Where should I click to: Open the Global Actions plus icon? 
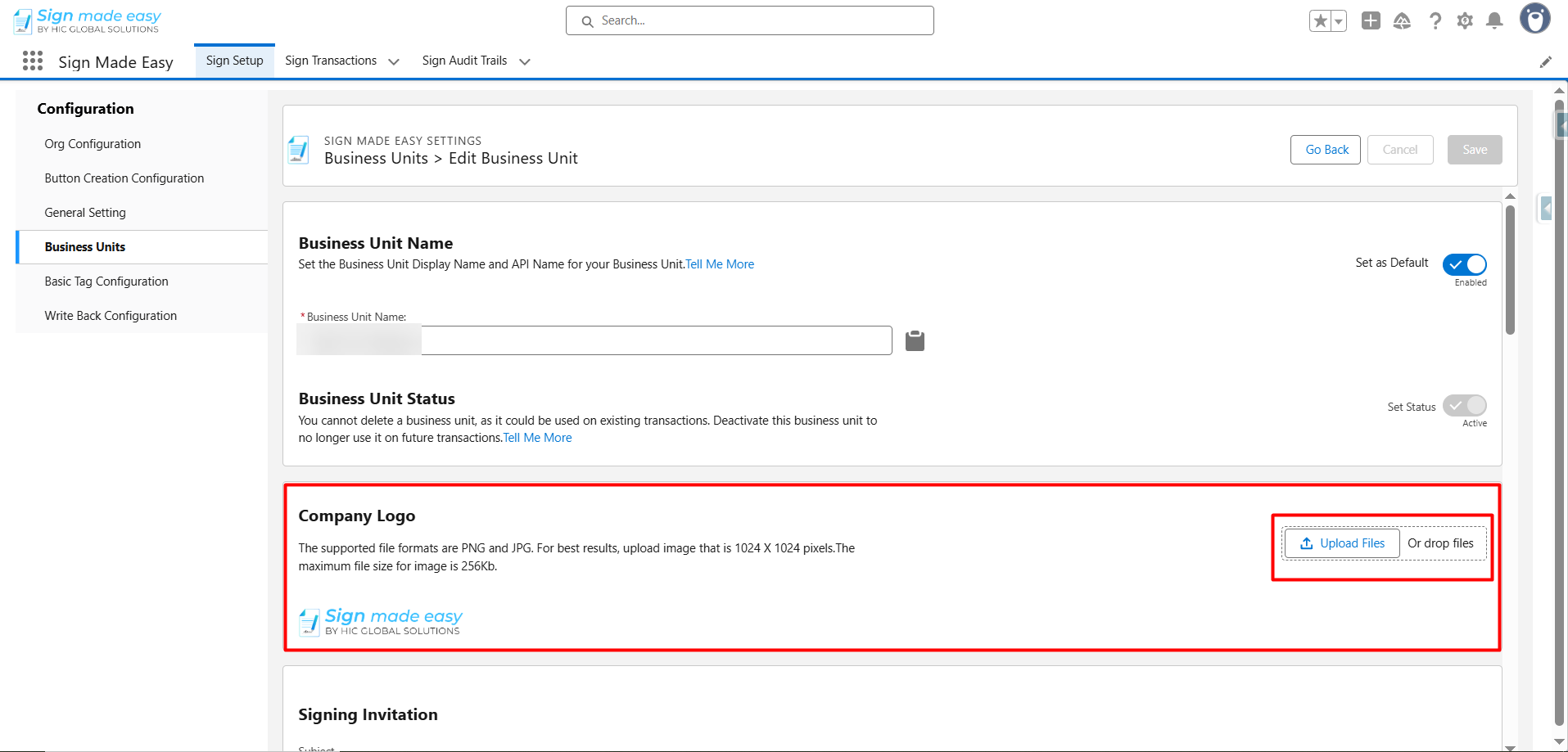tap(1371, 21)
